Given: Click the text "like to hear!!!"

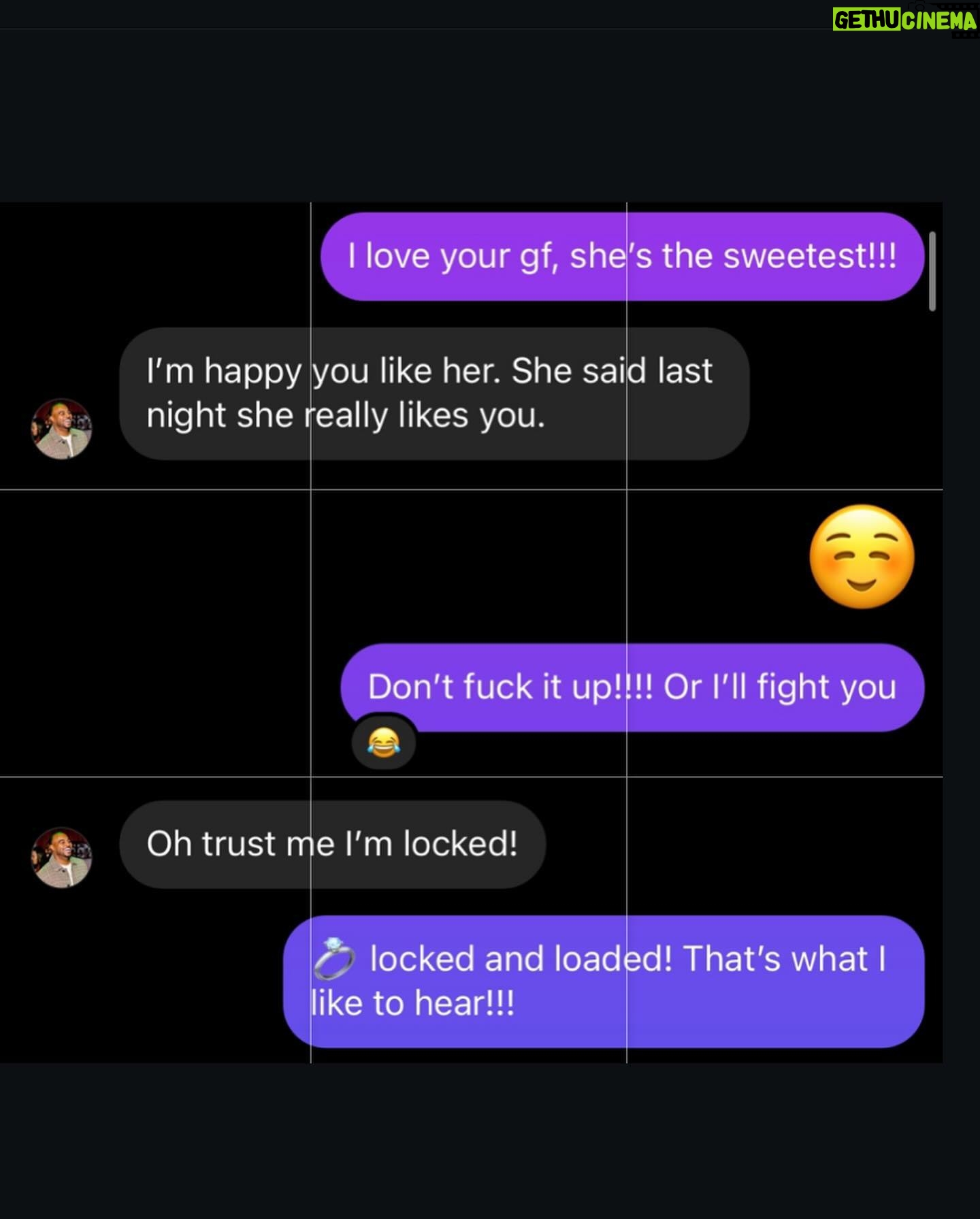Looking at the screenshot, I should (x=412, y=1003).
